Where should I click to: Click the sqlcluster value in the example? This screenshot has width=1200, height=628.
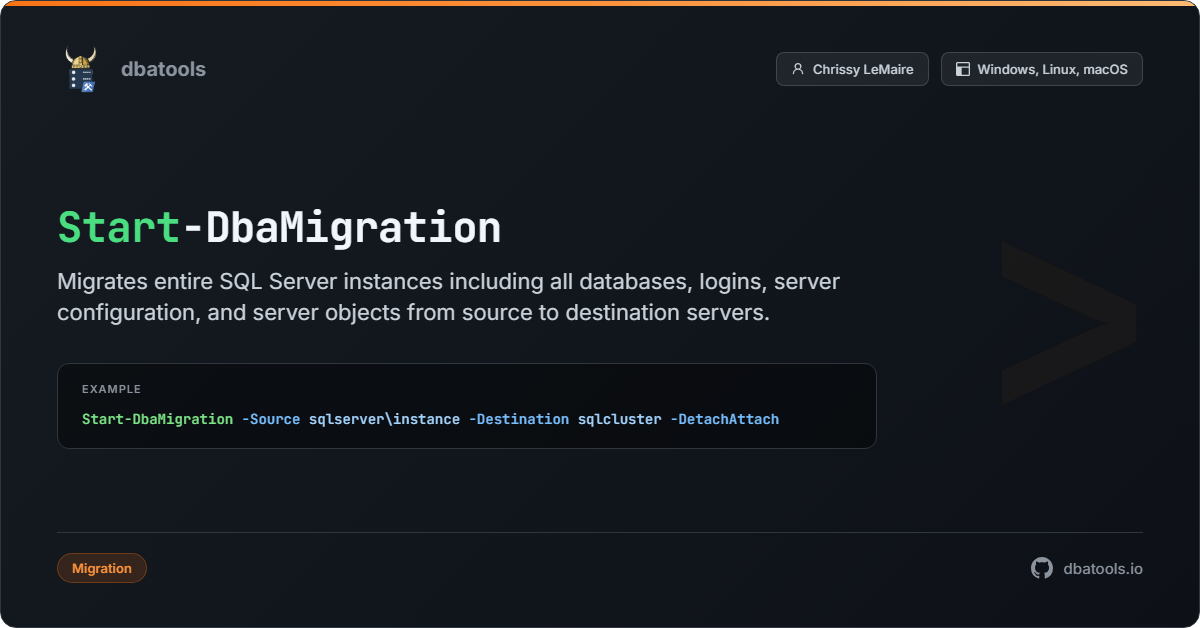point(619,419)
